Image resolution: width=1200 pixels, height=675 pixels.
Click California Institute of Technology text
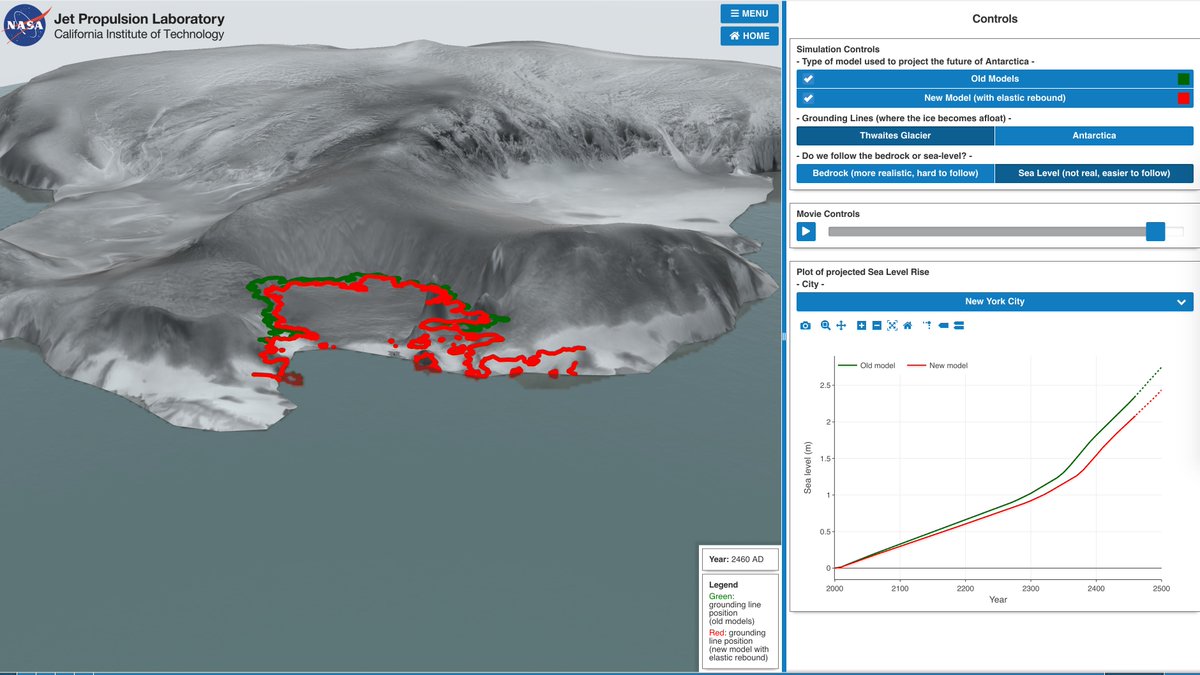click(139, 34)
